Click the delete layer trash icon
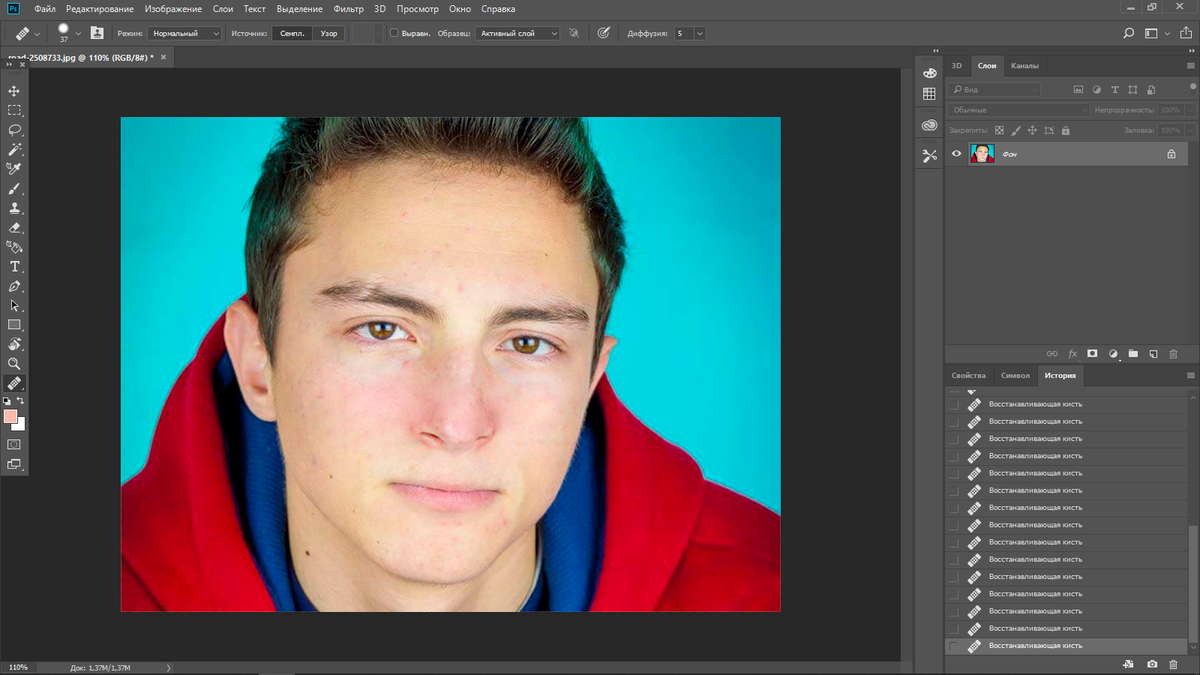This screenshot has width=1200, height=675. (1174, 354)
